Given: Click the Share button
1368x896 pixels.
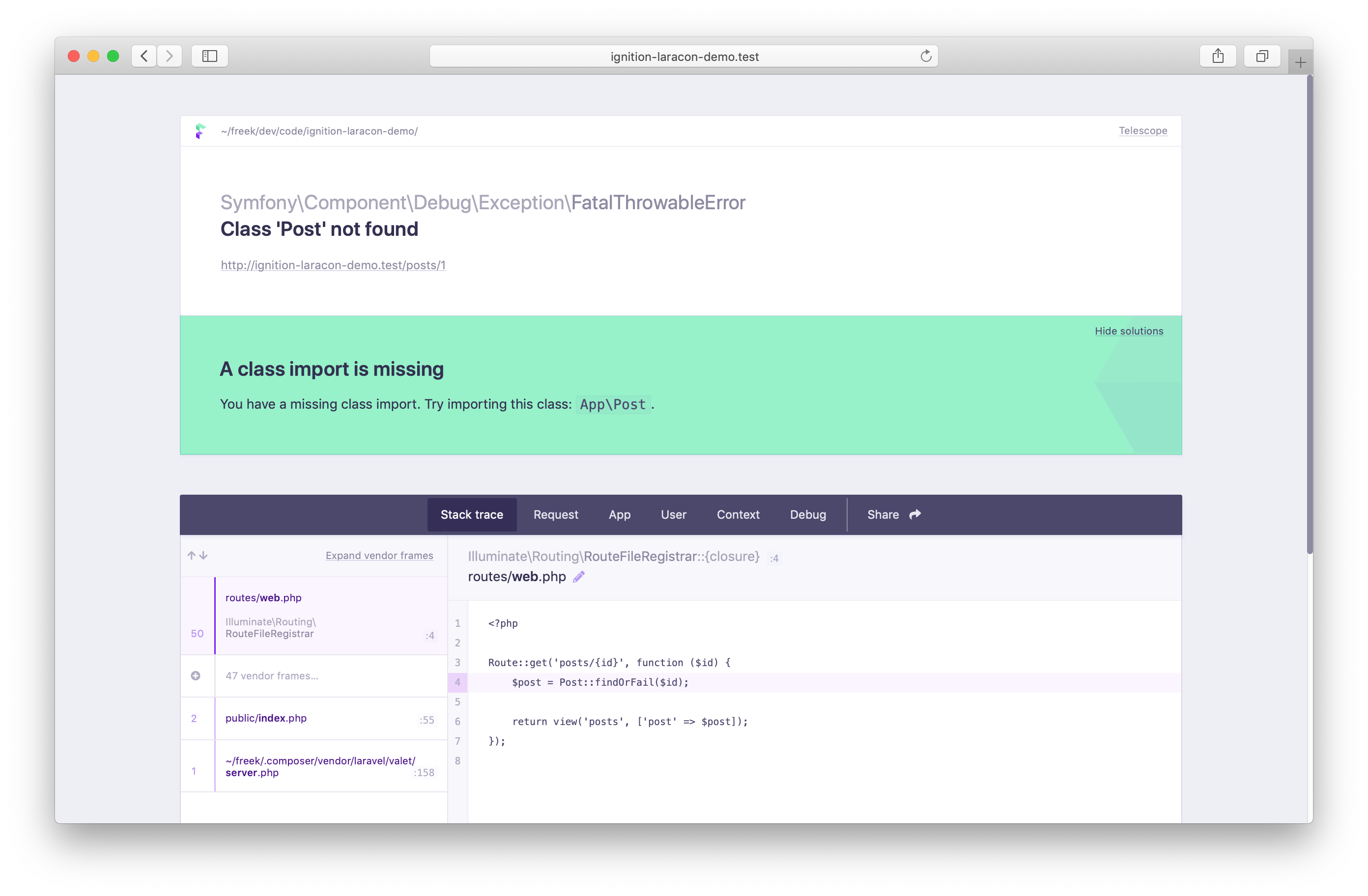Looking at the screenshot, I should (894, 514).
